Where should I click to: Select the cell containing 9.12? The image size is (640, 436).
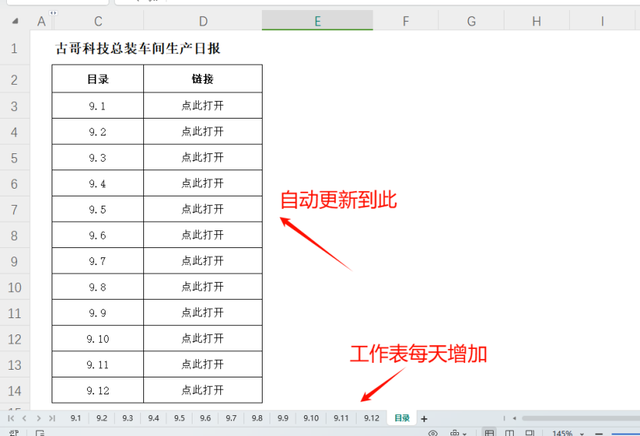point(98,390)
